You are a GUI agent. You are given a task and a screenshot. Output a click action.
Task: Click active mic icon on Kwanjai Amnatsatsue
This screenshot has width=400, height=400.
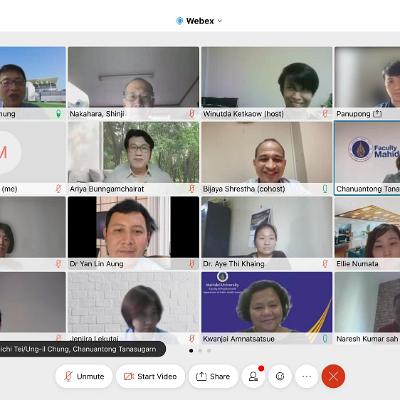coord(325,339)
